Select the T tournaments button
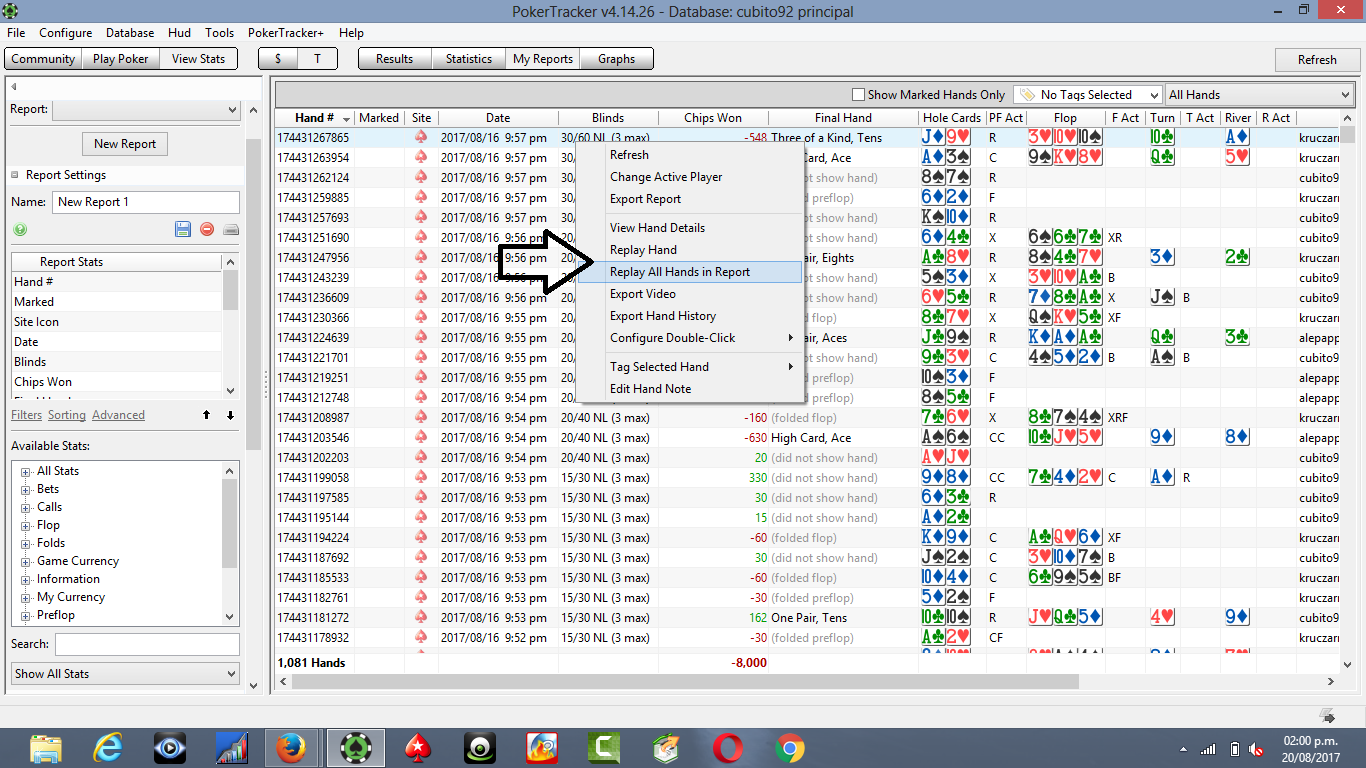Screen dimensions: 1366x768 point(317,59)
